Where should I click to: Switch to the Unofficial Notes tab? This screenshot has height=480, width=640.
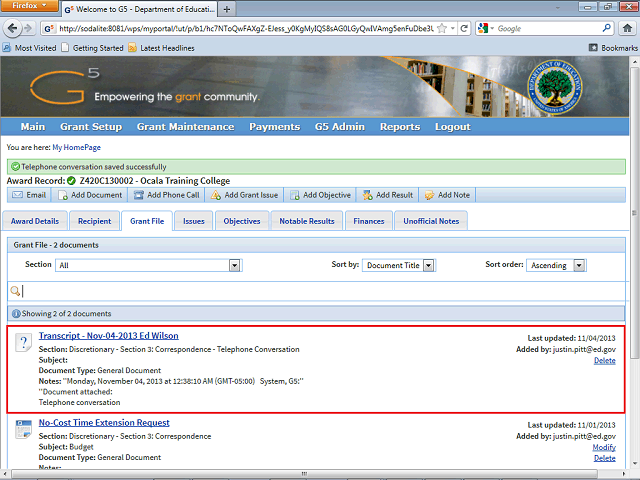(x=431, y=221)
